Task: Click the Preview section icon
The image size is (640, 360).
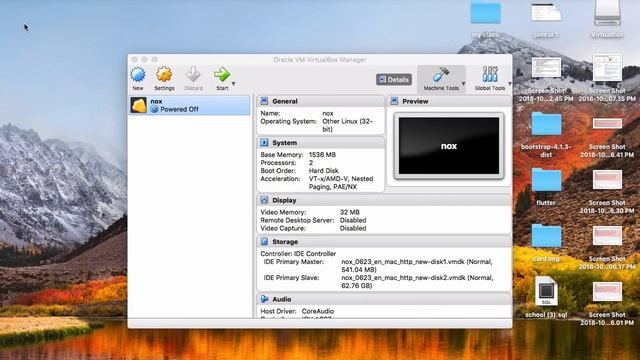Action: coord(394,101)
